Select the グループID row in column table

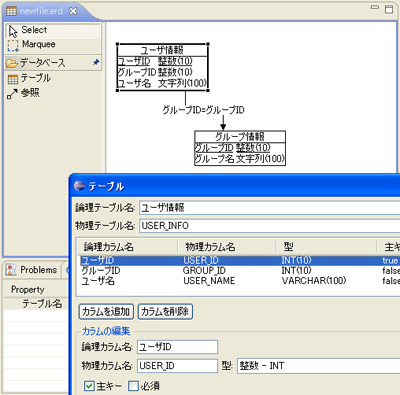[x=240, y=270]
